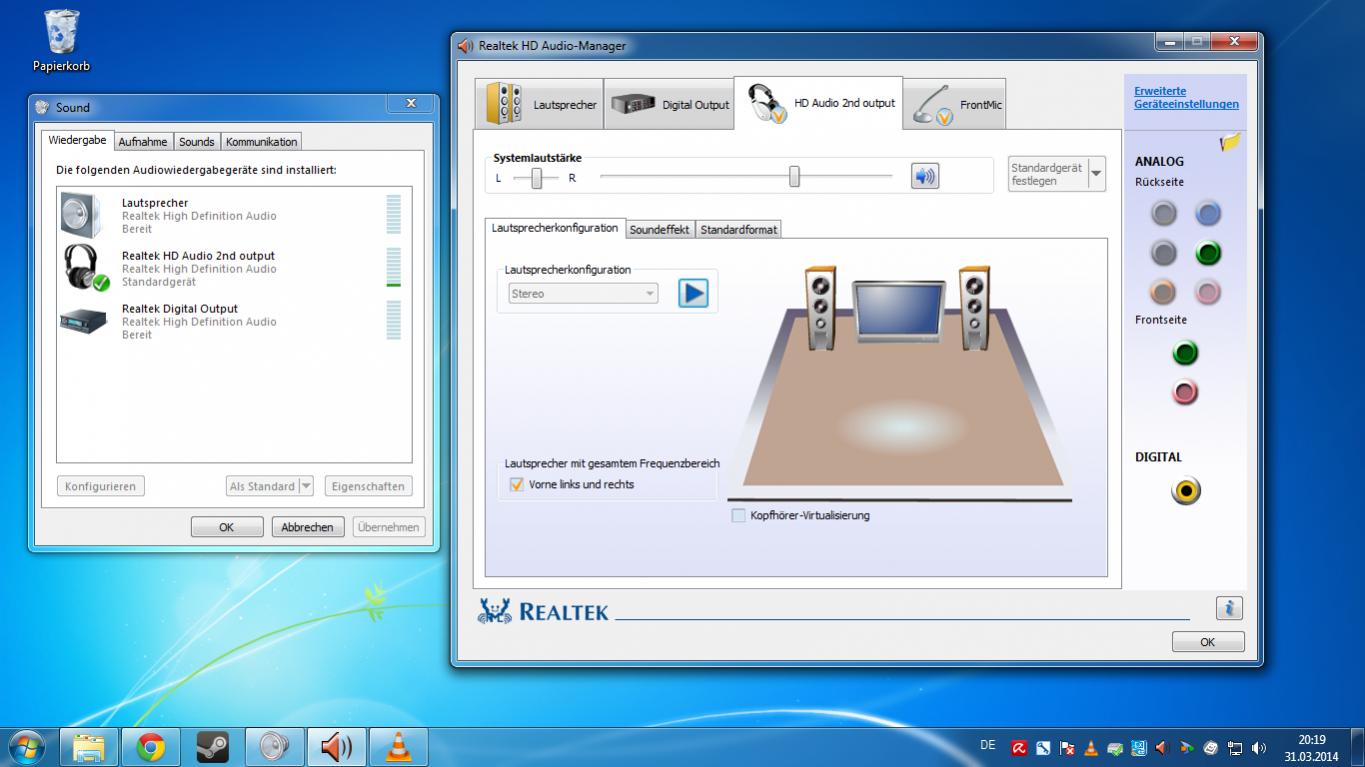
Task: Open system volume tray icon
Action: [1259, 747]
